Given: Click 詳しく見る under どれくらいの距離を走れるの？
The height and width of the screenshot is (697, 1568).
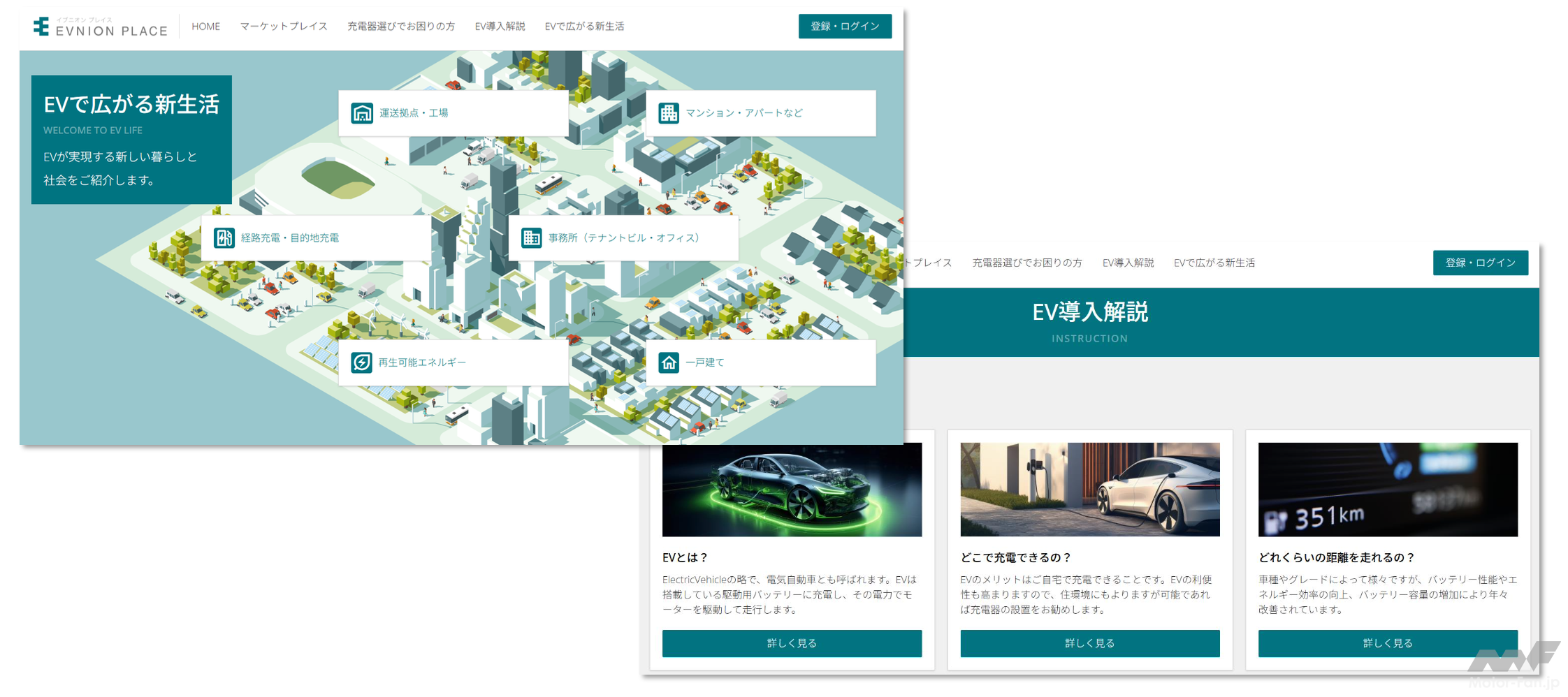Looking at the screenshot, I should [x=1387, y=643].
